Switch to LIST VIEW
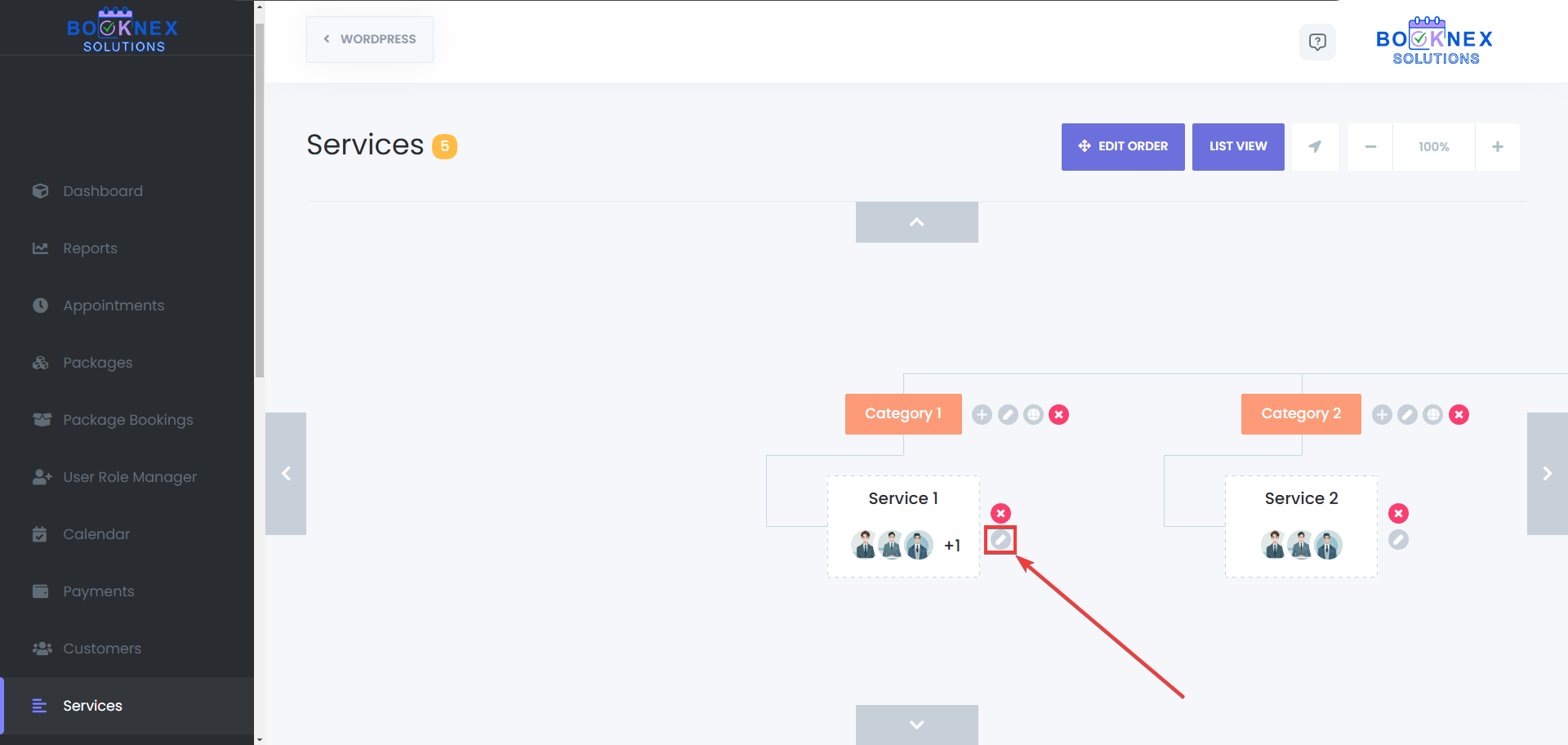Viewport: 1568px width, 745px height. [1238, 147]
